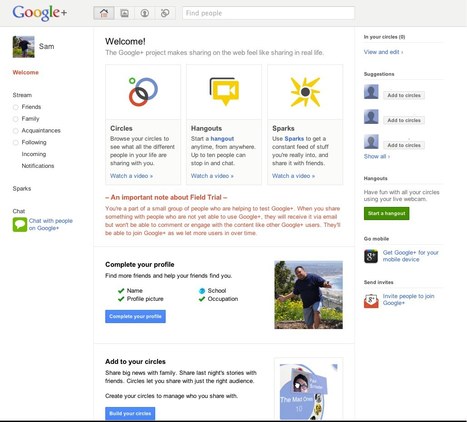467x422 pixels.
Task: Open the Home stream icon
Action: (x=104, y=13)
